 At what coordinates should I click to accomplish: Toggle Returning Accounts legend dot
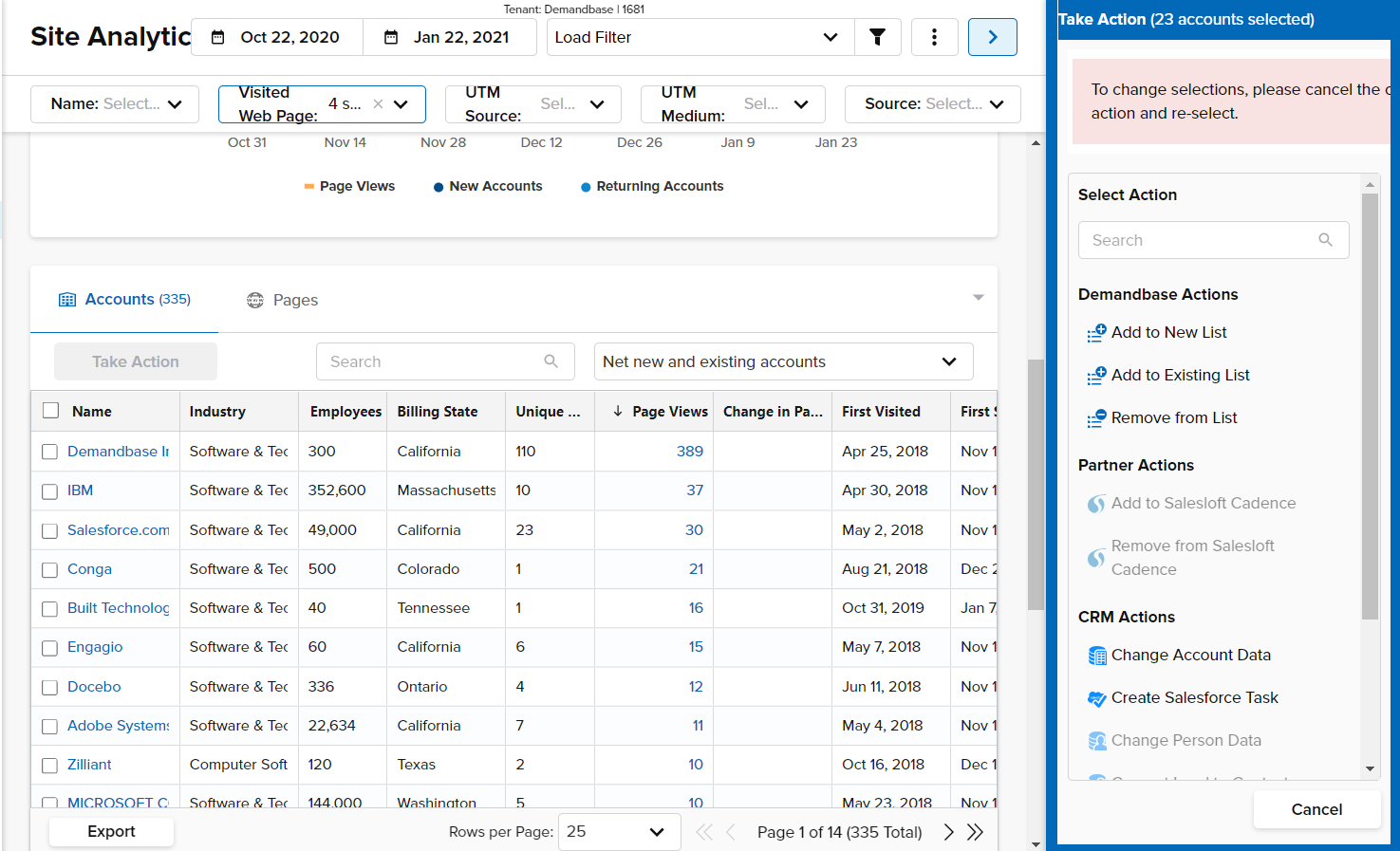(x=586, y=187)
